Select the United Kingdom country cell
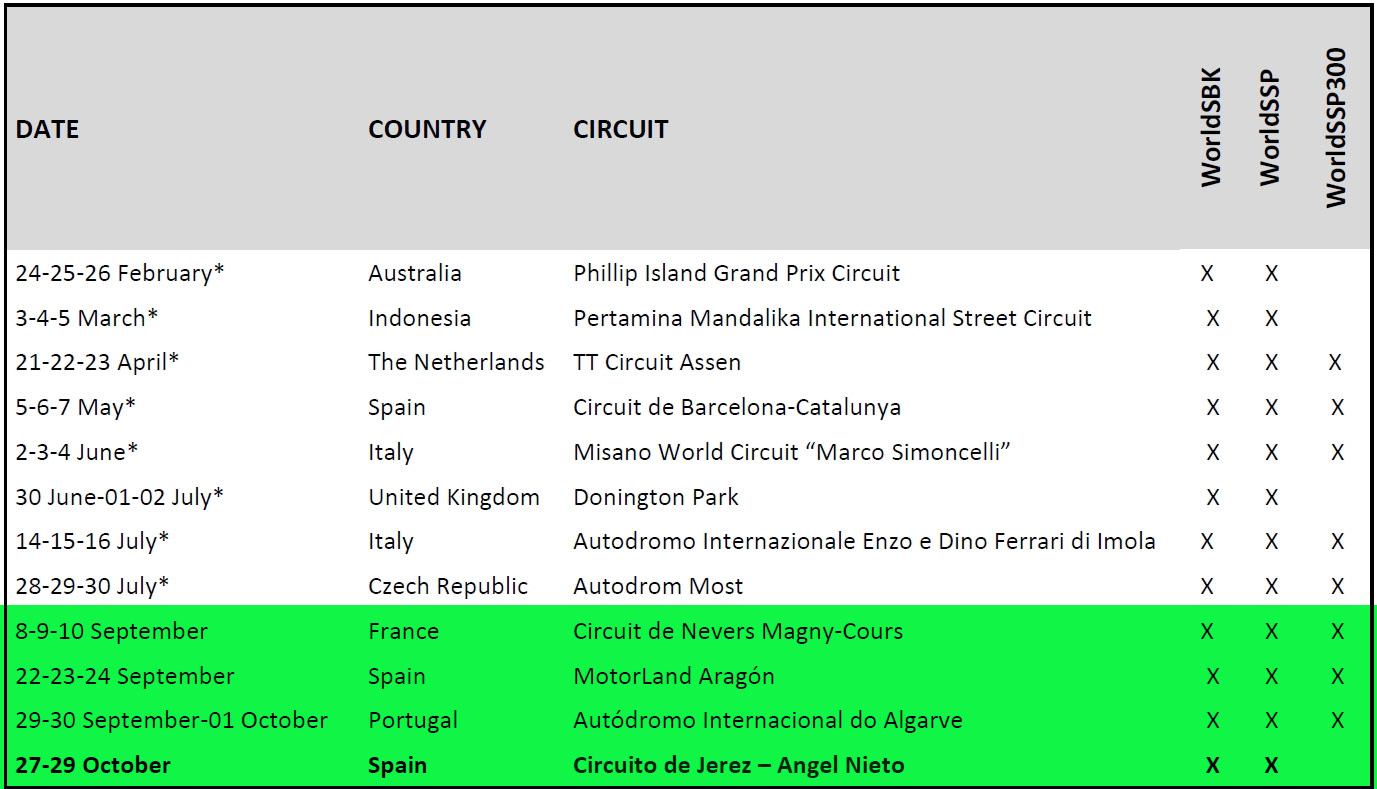Image resolution: width=1377 pixels, height=789 pixels. 454,497
